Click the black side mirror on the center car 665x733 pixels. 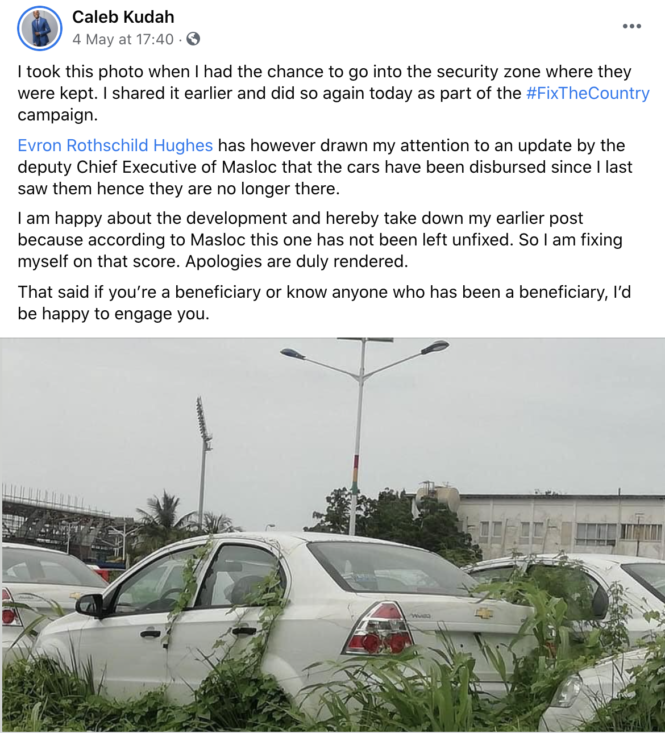point(89,605)
